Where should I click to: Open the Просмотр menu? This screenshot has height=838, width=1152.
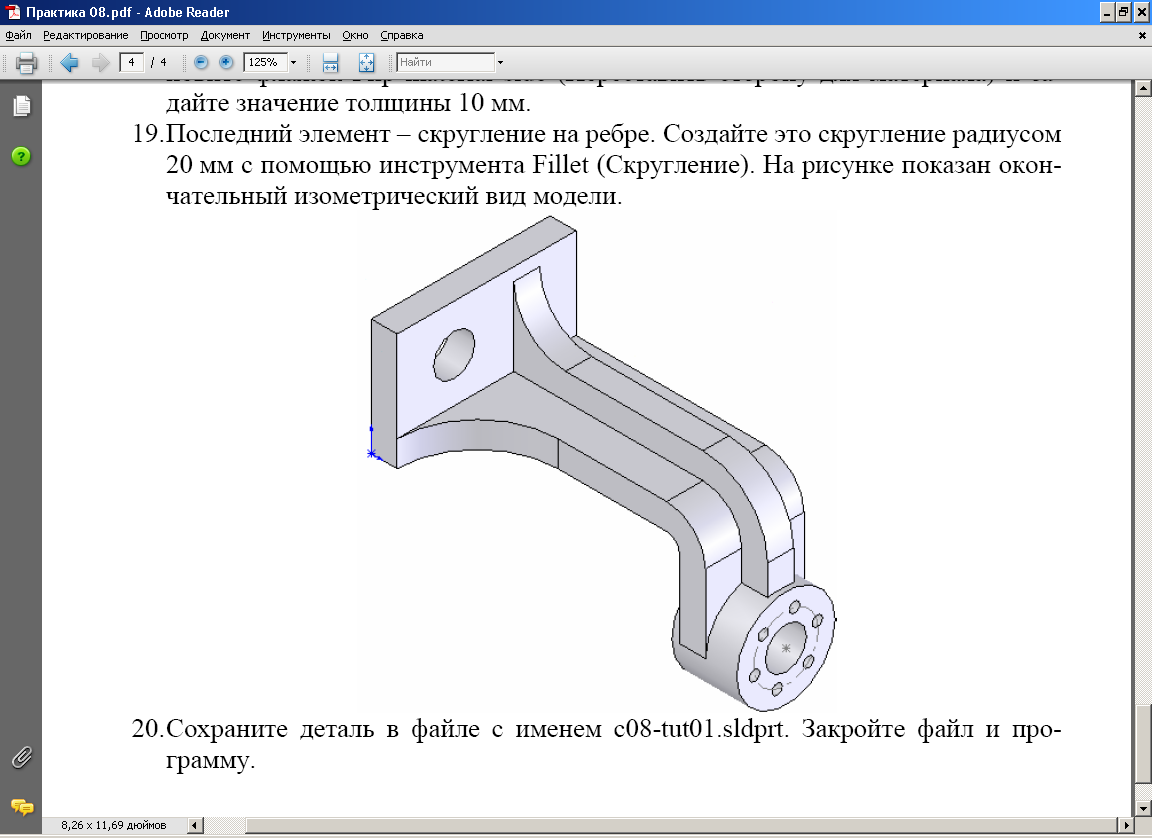[x=164, y=35]
